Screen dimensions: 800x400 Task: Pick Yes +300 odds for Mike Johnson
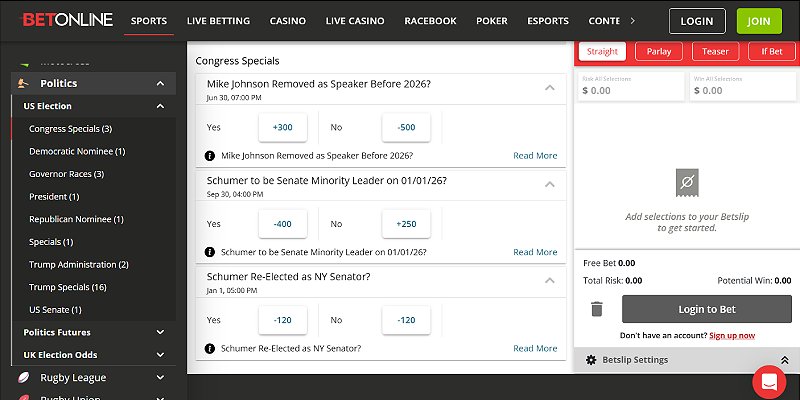pos(282,128)
